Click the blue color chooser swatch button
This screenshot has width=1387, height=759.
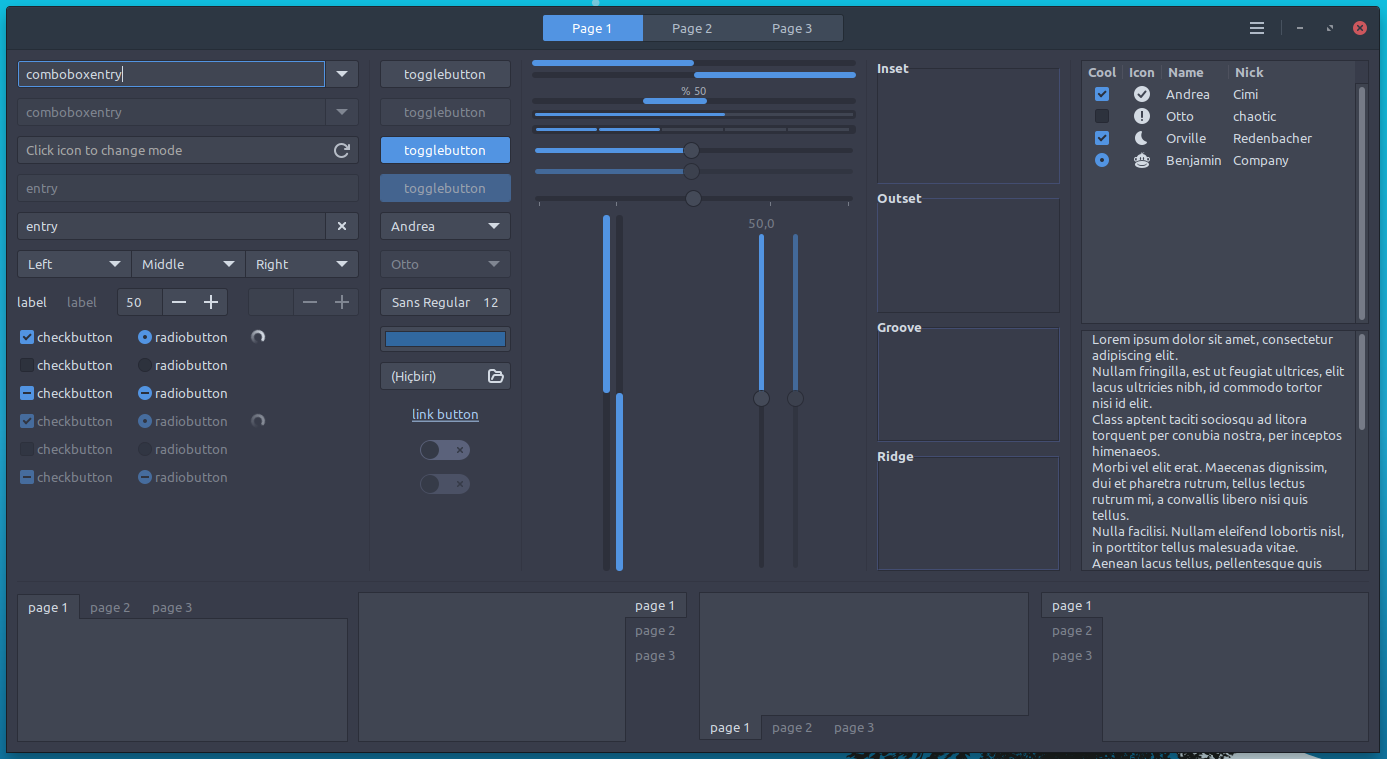point(445,339)
